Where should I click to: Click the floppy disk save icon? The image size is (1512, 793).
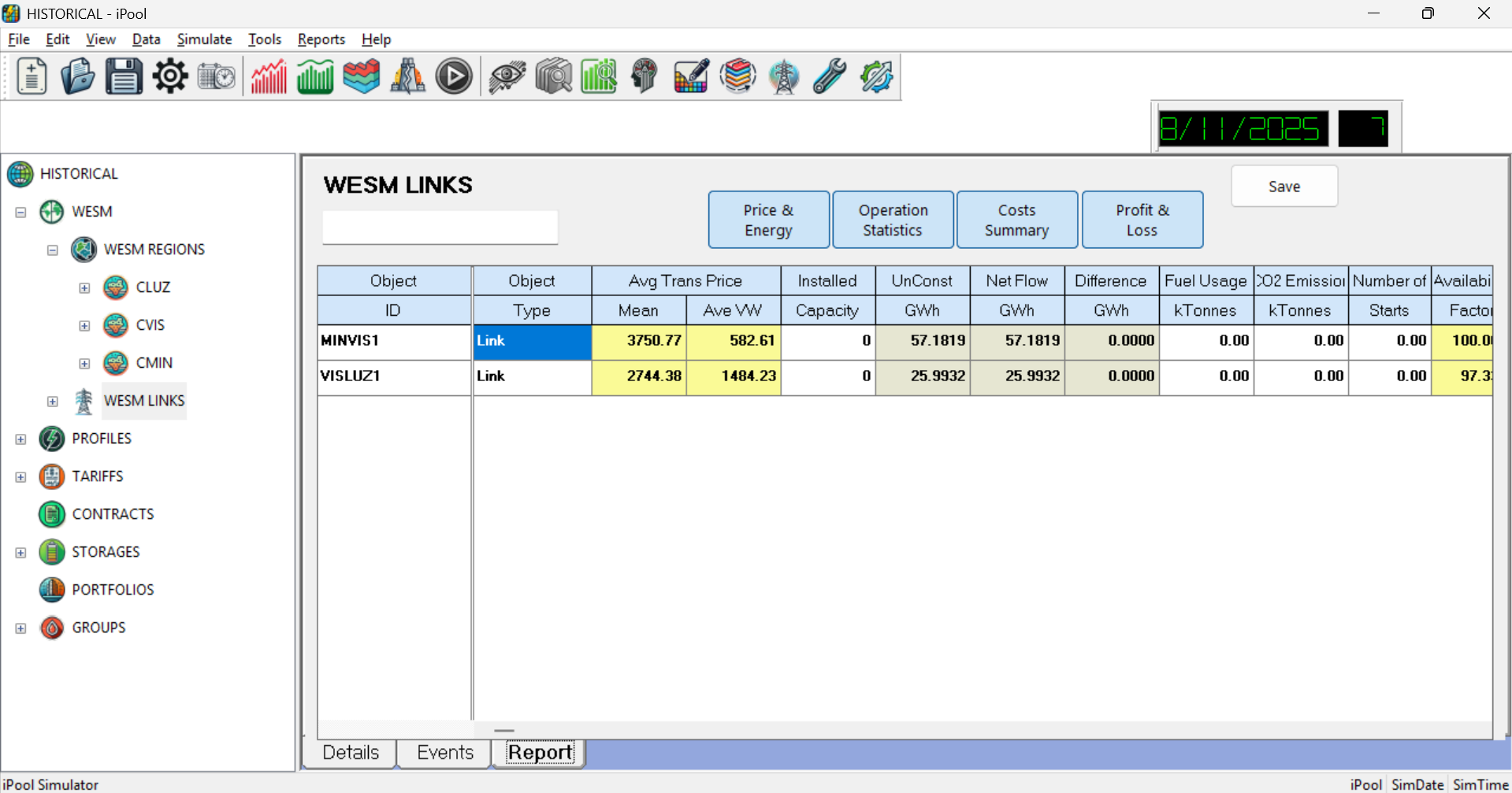pos(124,76)
